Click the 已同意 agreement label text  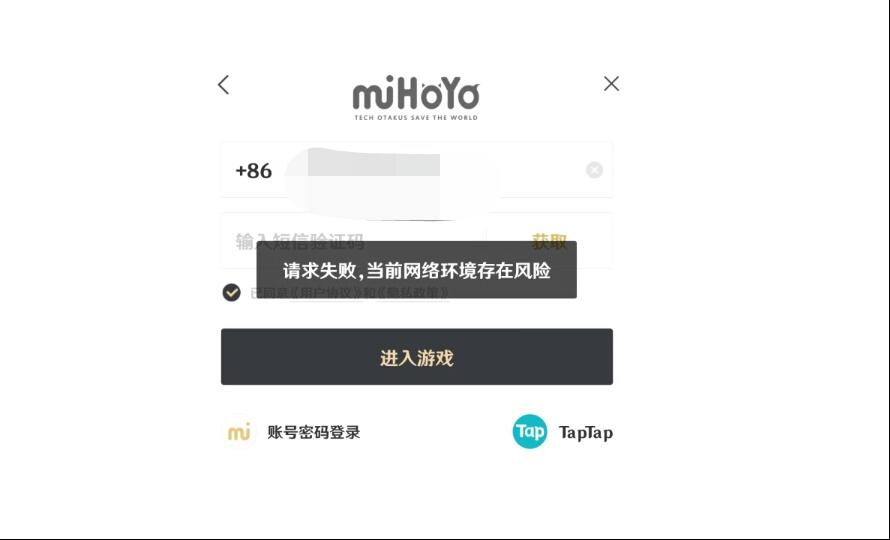269,293
